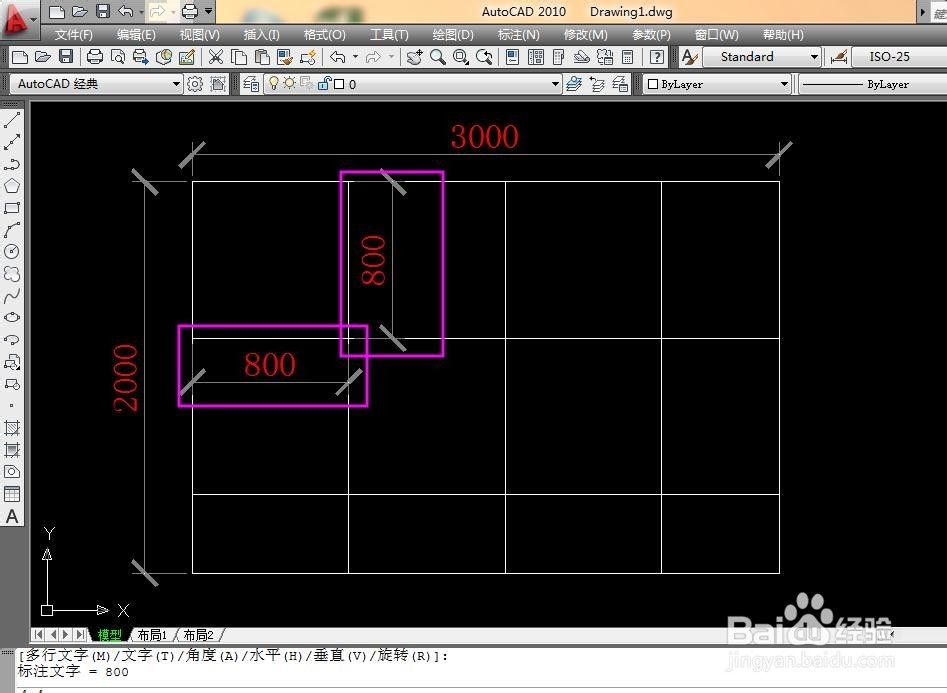The image size is (947, 693).
Task: Expand the Quick Access toolbar customize arrow
Action: (x=208, y=11)
